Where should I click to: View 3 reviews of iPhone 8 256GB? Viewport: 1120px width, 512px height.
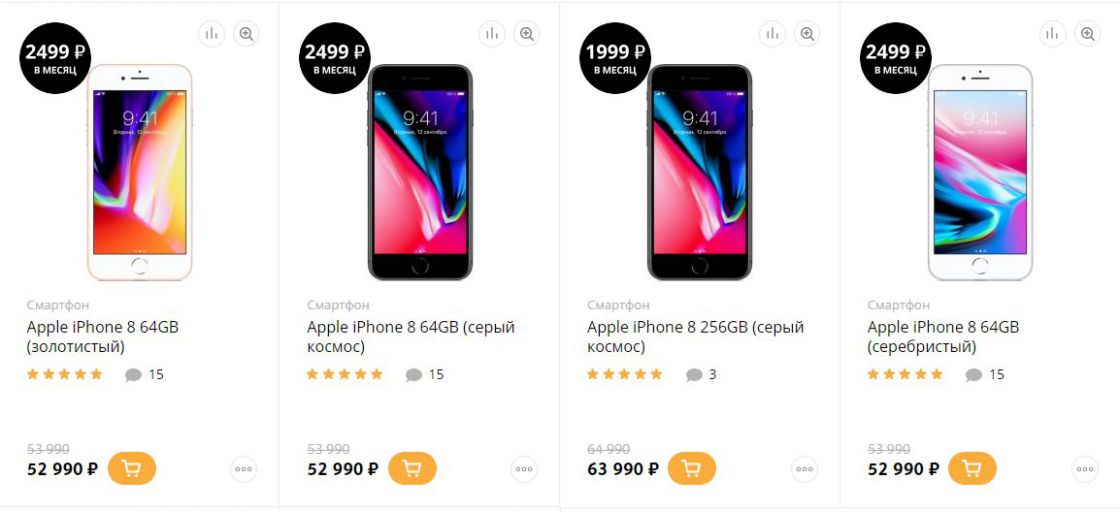coord(701,374)
